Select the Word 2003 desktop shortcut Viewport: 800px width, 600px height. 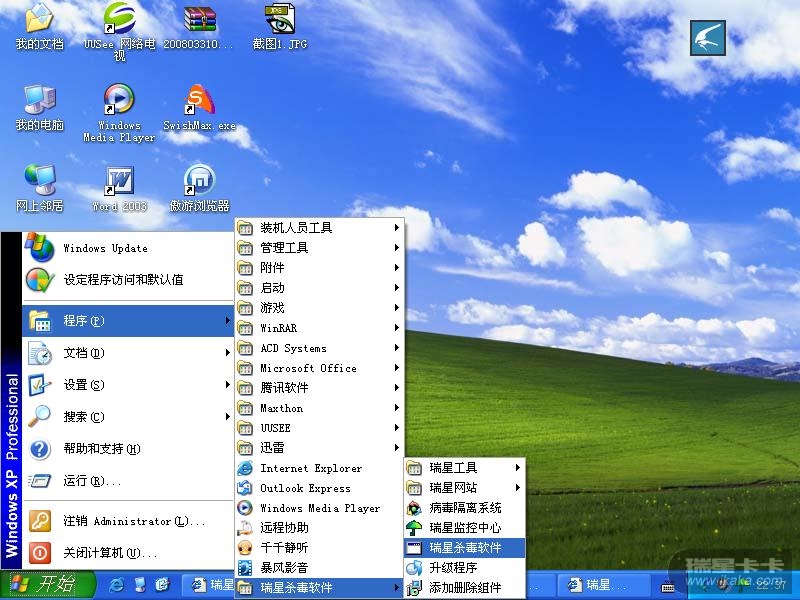[119, 189]
